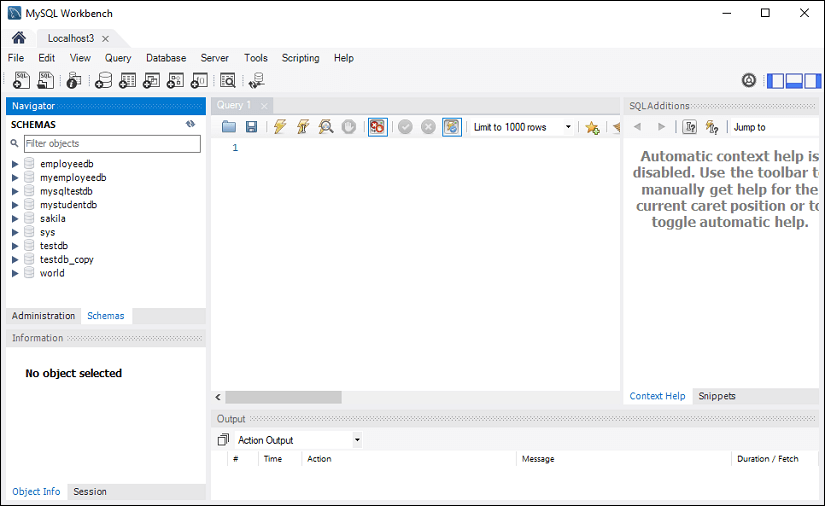Toggle auto-commit mode button
Image resolution: width=825 pixels, height=506 pixels.
452,127
